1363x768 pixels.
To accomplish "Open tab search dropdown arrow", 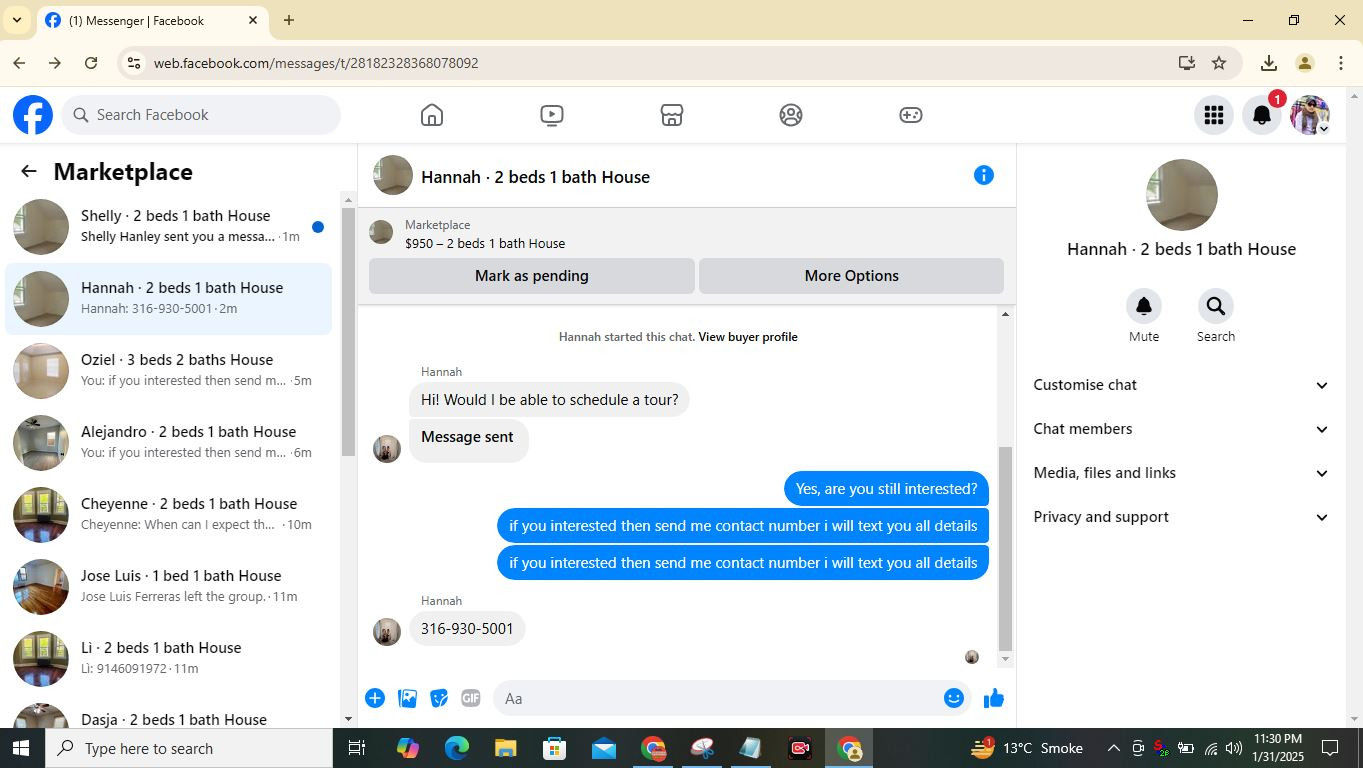I will (x=16, y=20).
